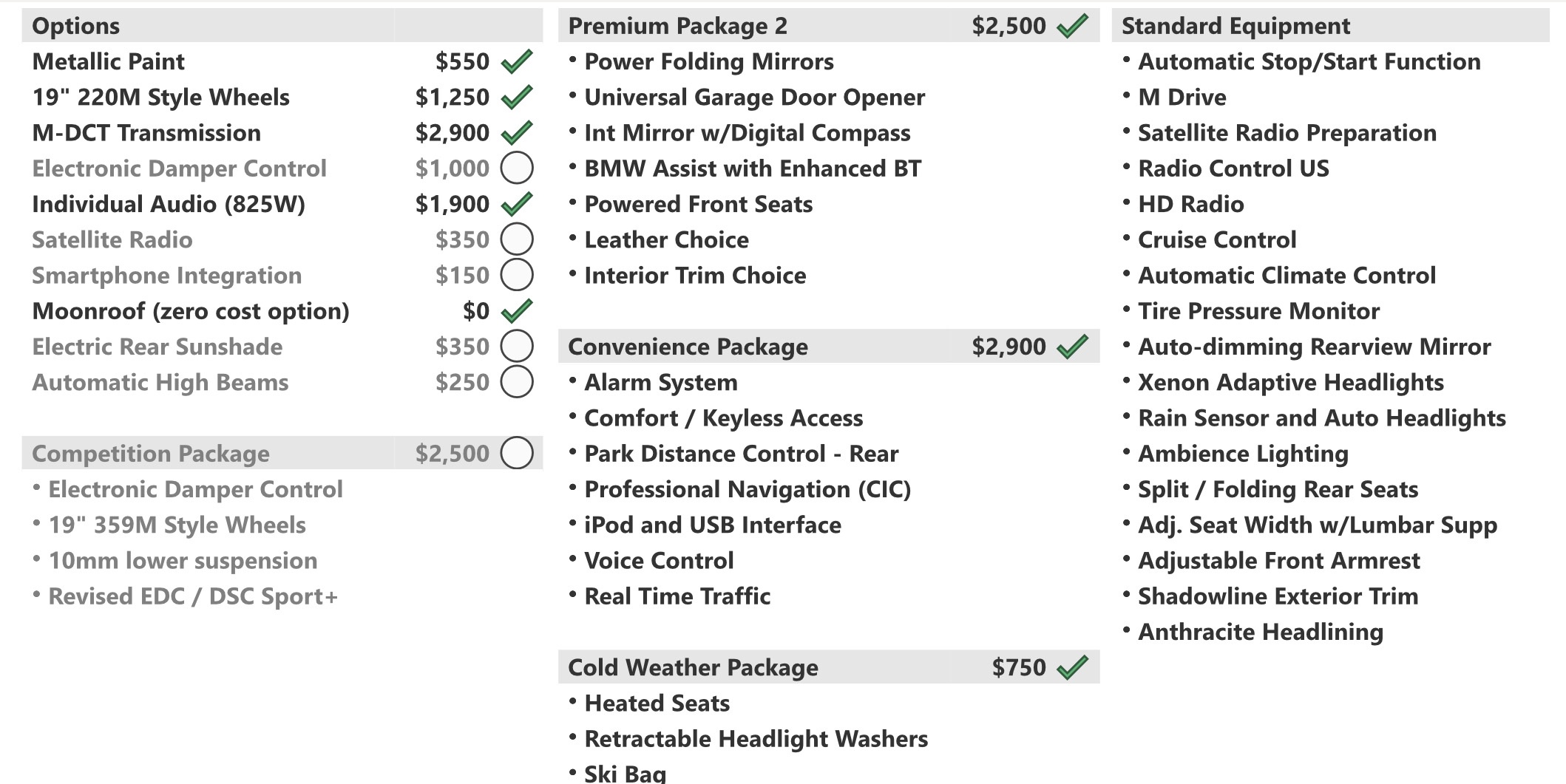This screenshot has width=1566, height=784.
Task: Toggle the 19" 220M Style Wheels checkmark
Action: [517, 97]
